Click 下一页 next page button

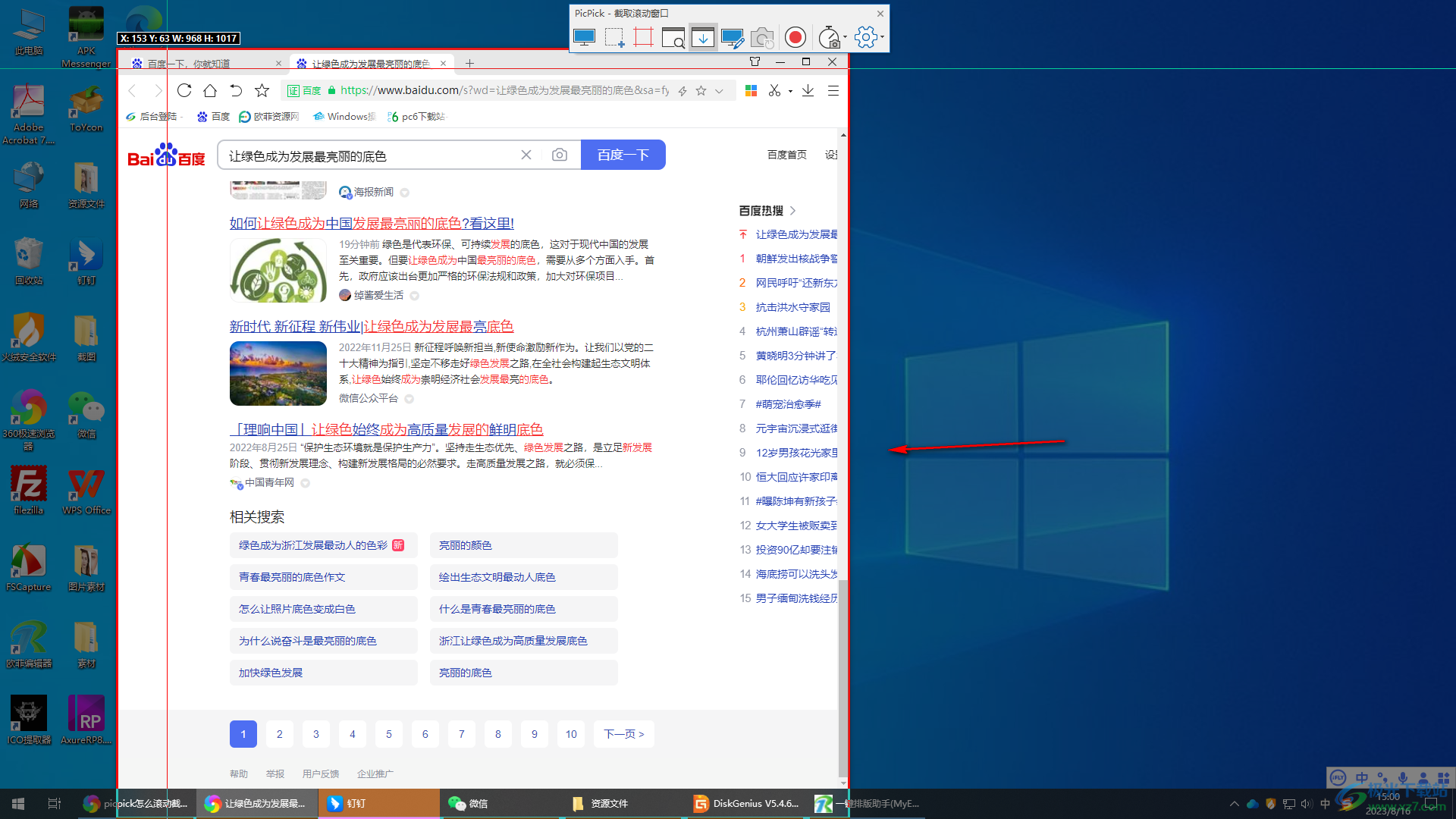point(623,734)
